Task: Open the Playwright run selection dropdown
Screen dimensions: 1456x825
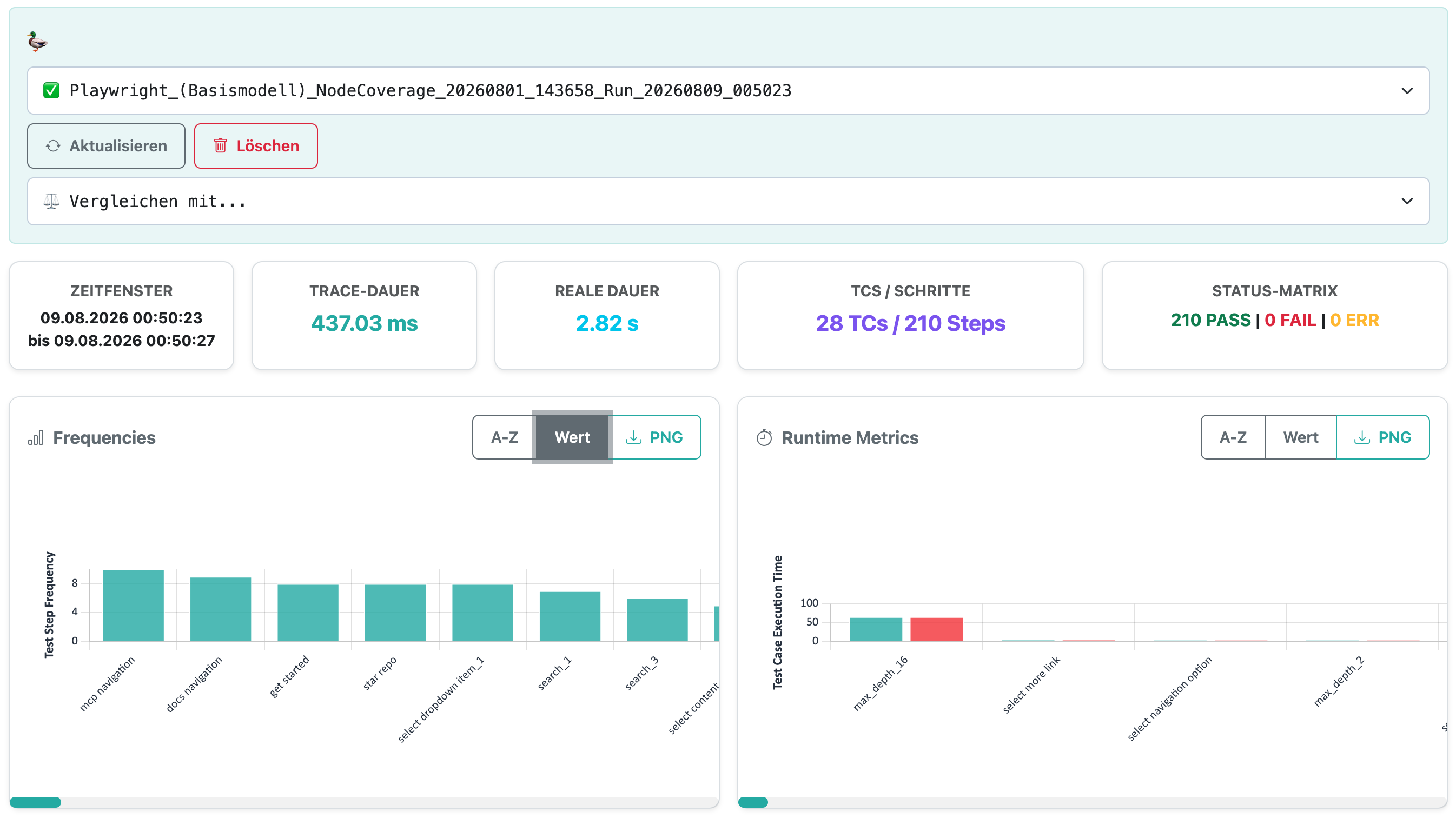Action: (x=727, y=91)
